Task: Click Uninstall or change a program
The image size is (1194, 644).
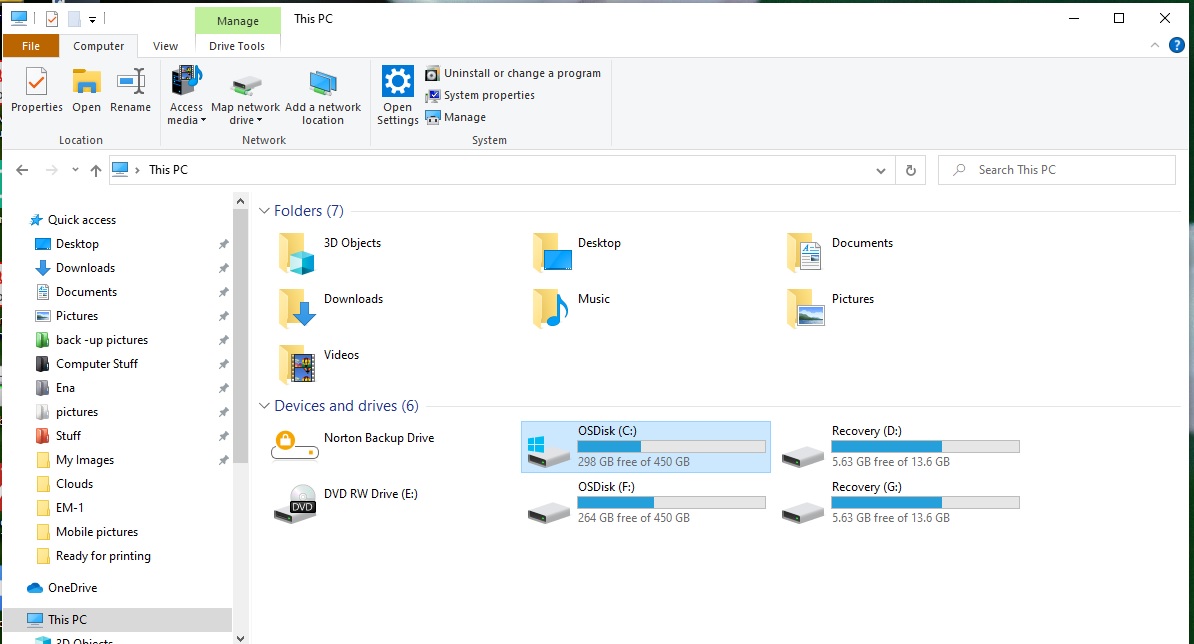Action: coord(513,73)
